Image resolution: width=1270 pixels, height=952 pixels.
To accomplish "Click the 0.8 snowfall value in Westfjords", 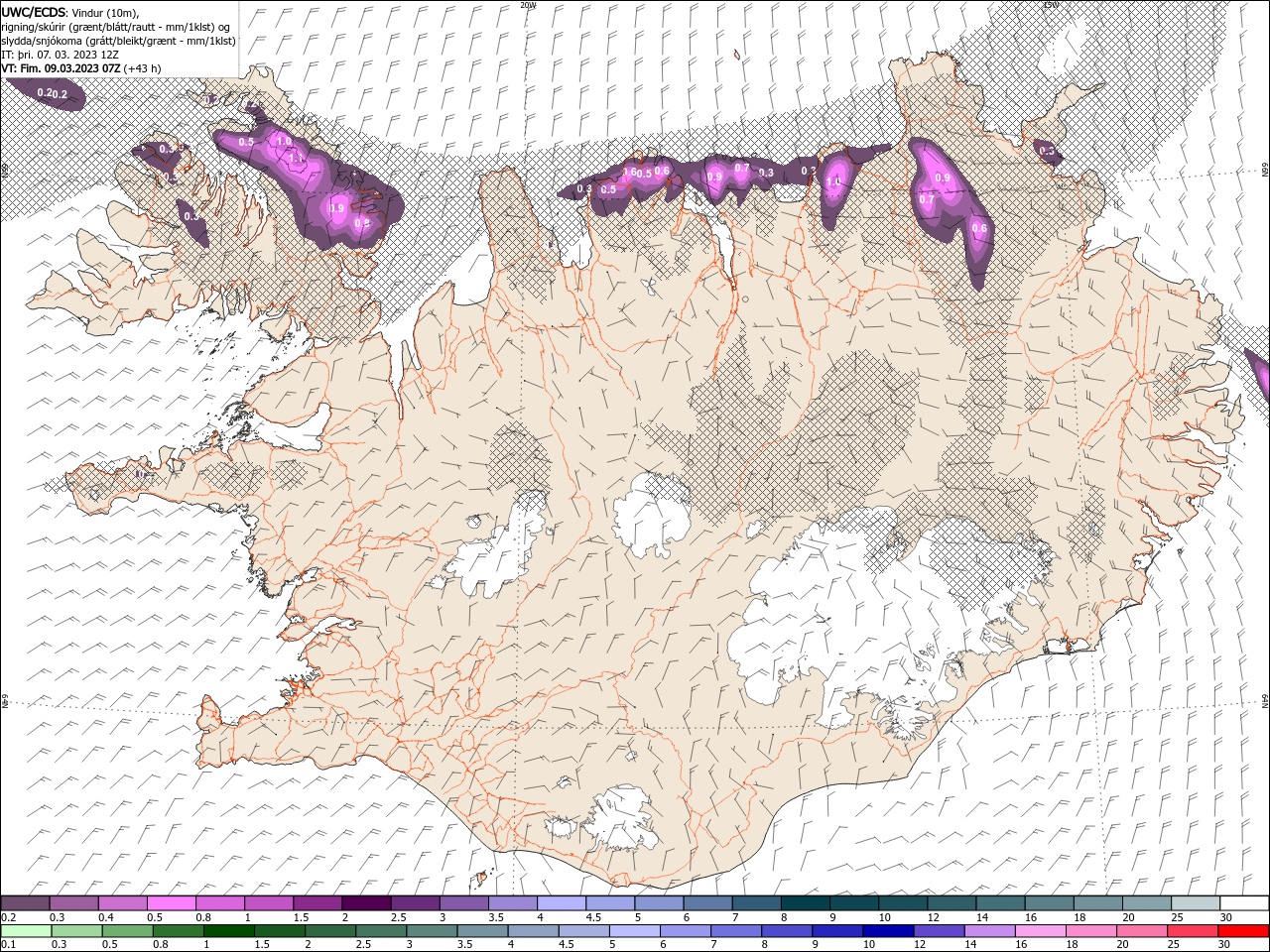I will (x=362, y=223).
